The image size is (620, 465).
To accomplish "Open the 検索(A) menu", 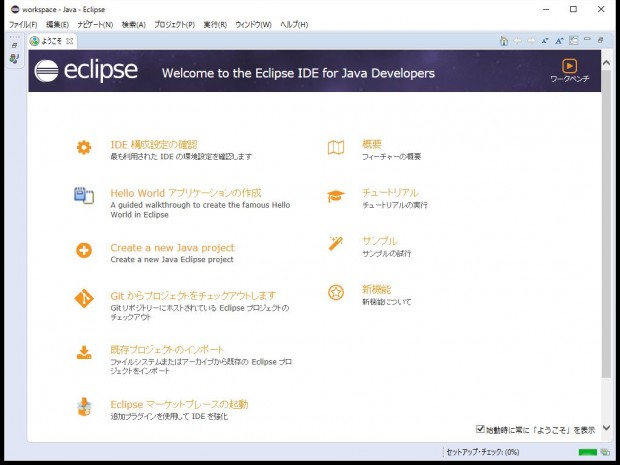I will (134, 25).
